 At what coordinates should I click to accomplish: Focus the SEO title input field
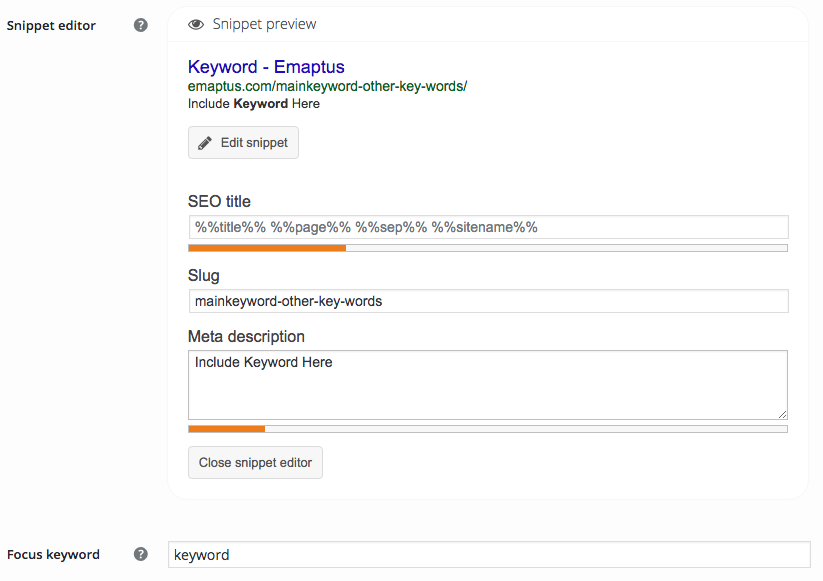(x=488, y=227)
